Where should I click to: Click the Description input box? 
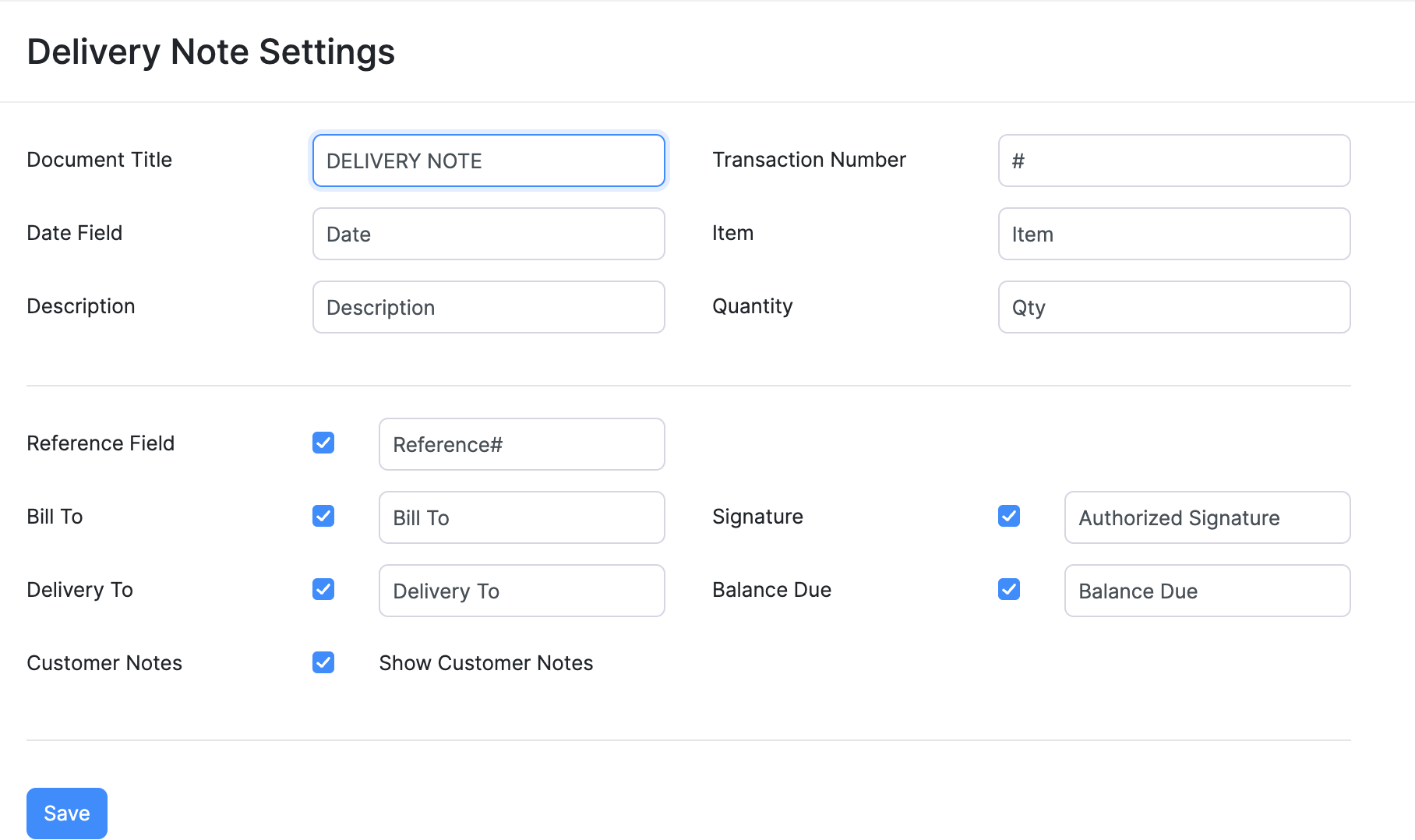pyautogui.click(x=488, y=307)
